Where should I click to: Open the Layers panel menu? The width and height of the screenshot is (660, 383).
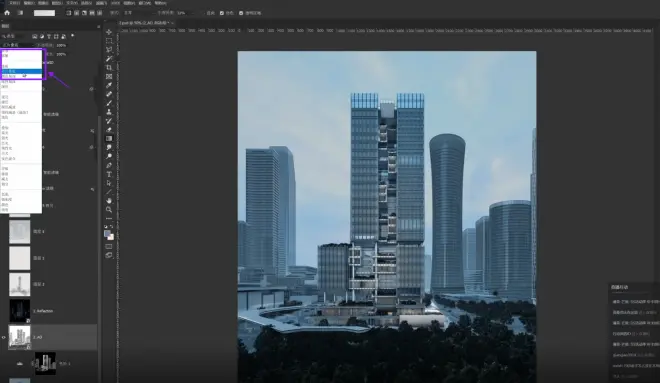click(x=98, y=27)
